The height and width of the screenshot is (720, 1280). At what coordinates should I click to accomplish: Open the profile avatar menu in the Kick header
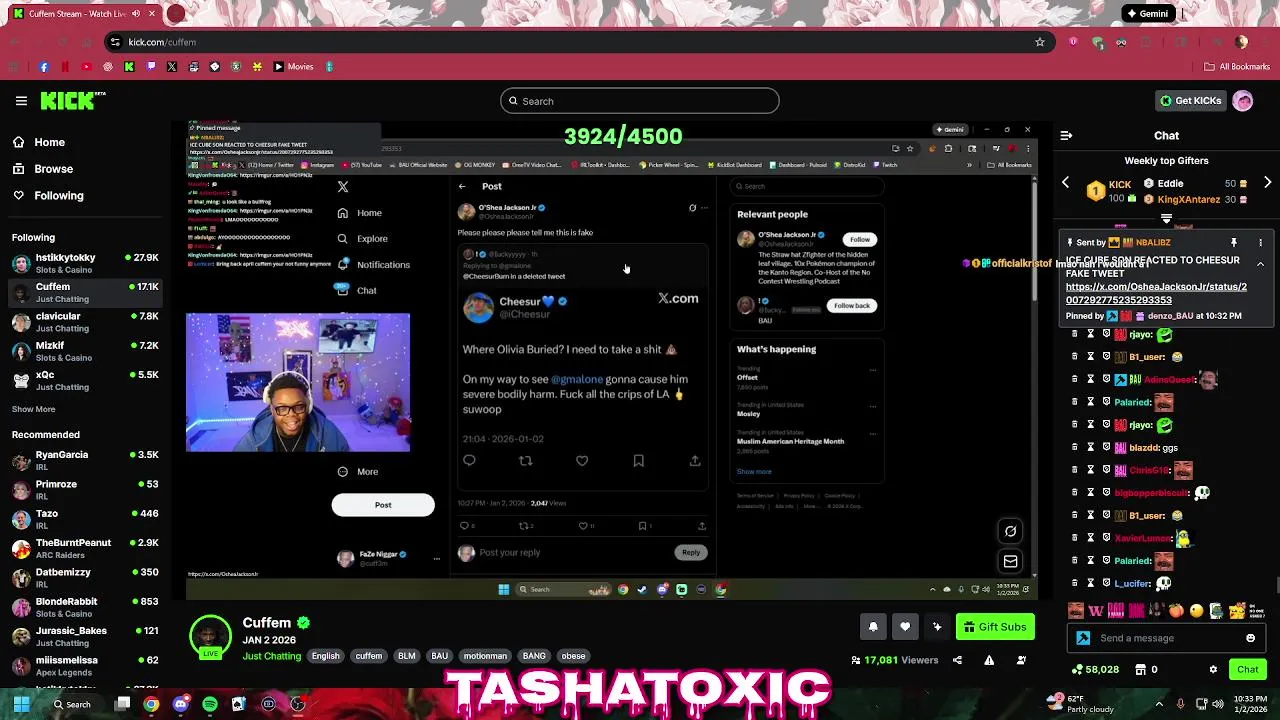[x=1243, y=101]
